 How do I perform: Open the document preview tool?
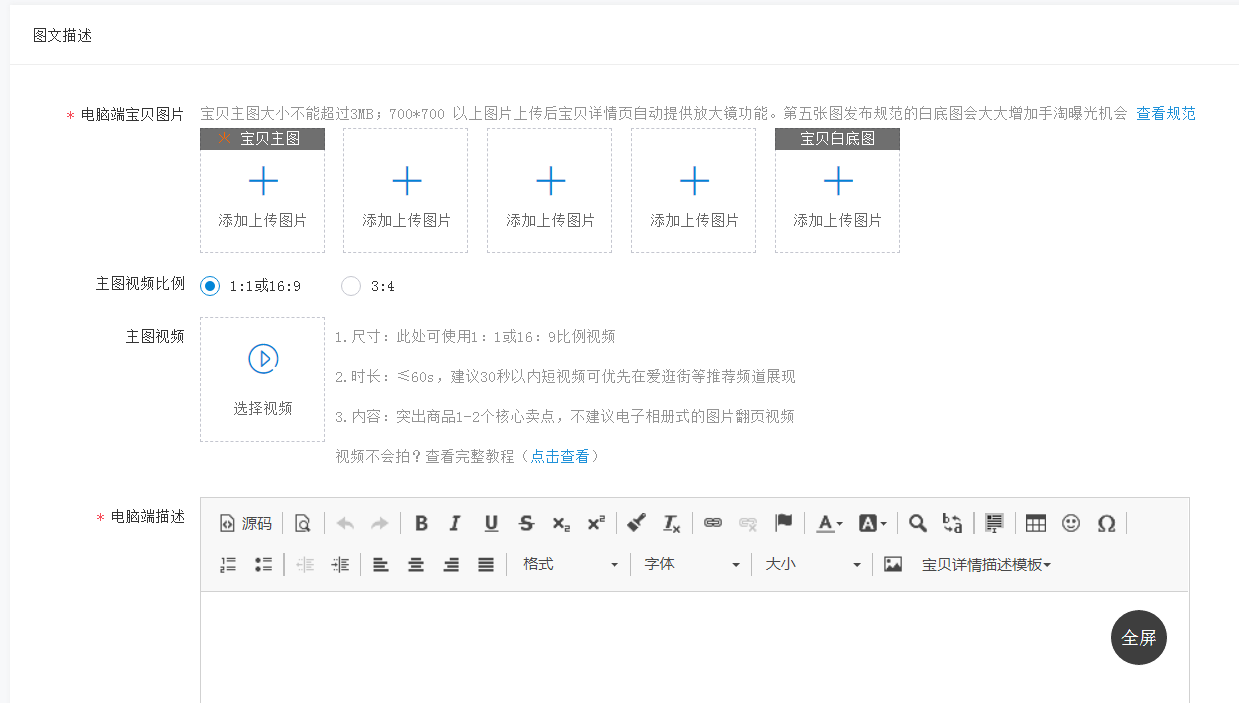pos(302,523)
